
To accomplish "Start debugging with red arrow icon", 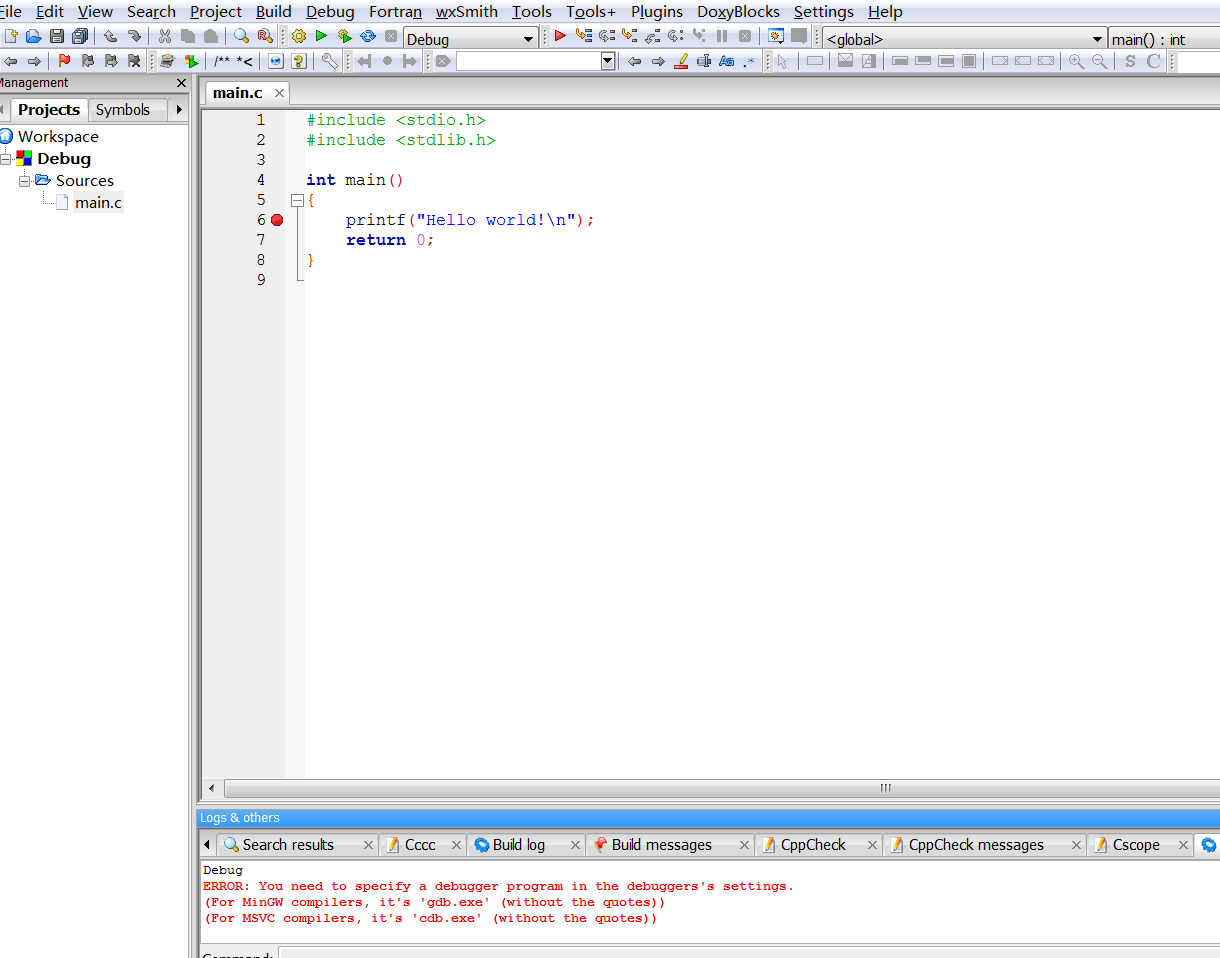I will [560, 37].
